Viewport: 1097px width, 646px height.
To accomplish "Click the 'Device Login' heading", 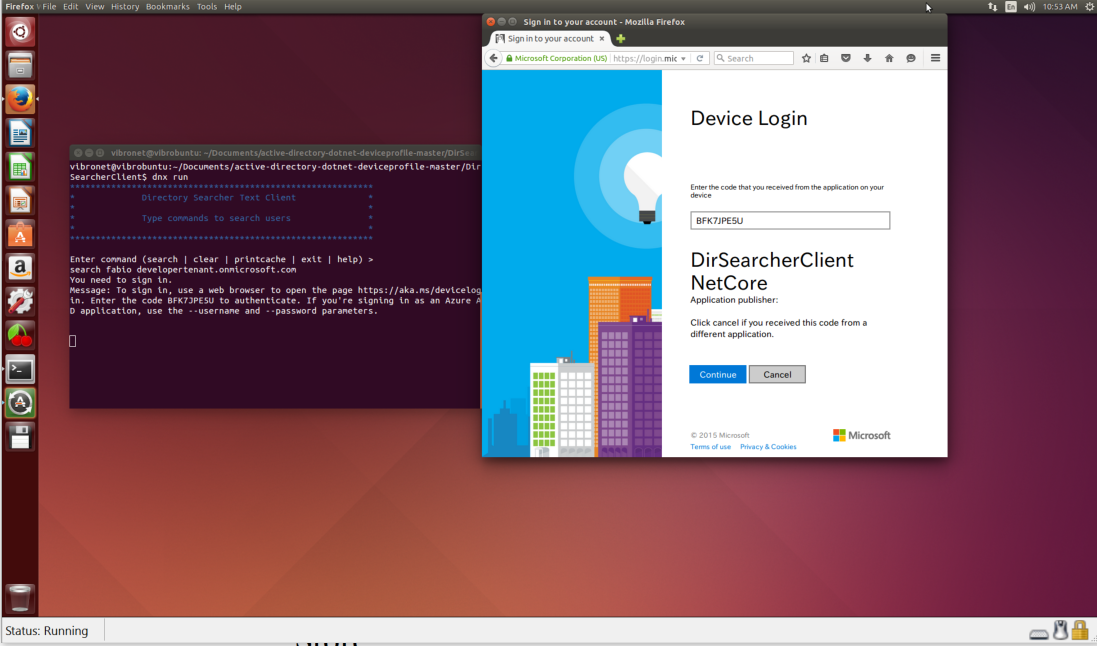I will click(749, 118).
